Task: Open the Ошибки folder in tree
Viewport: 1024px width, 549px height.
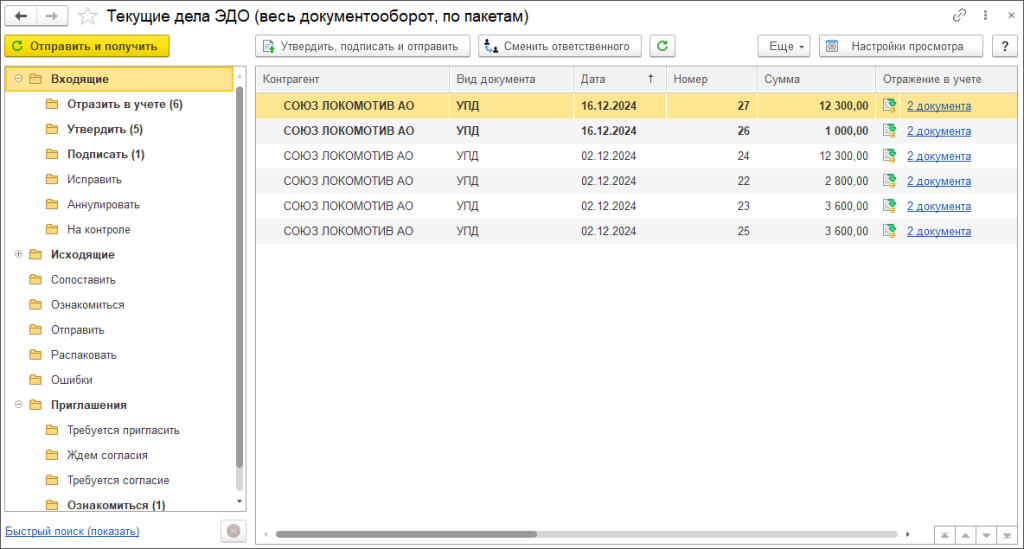Action: click(72, 380)
